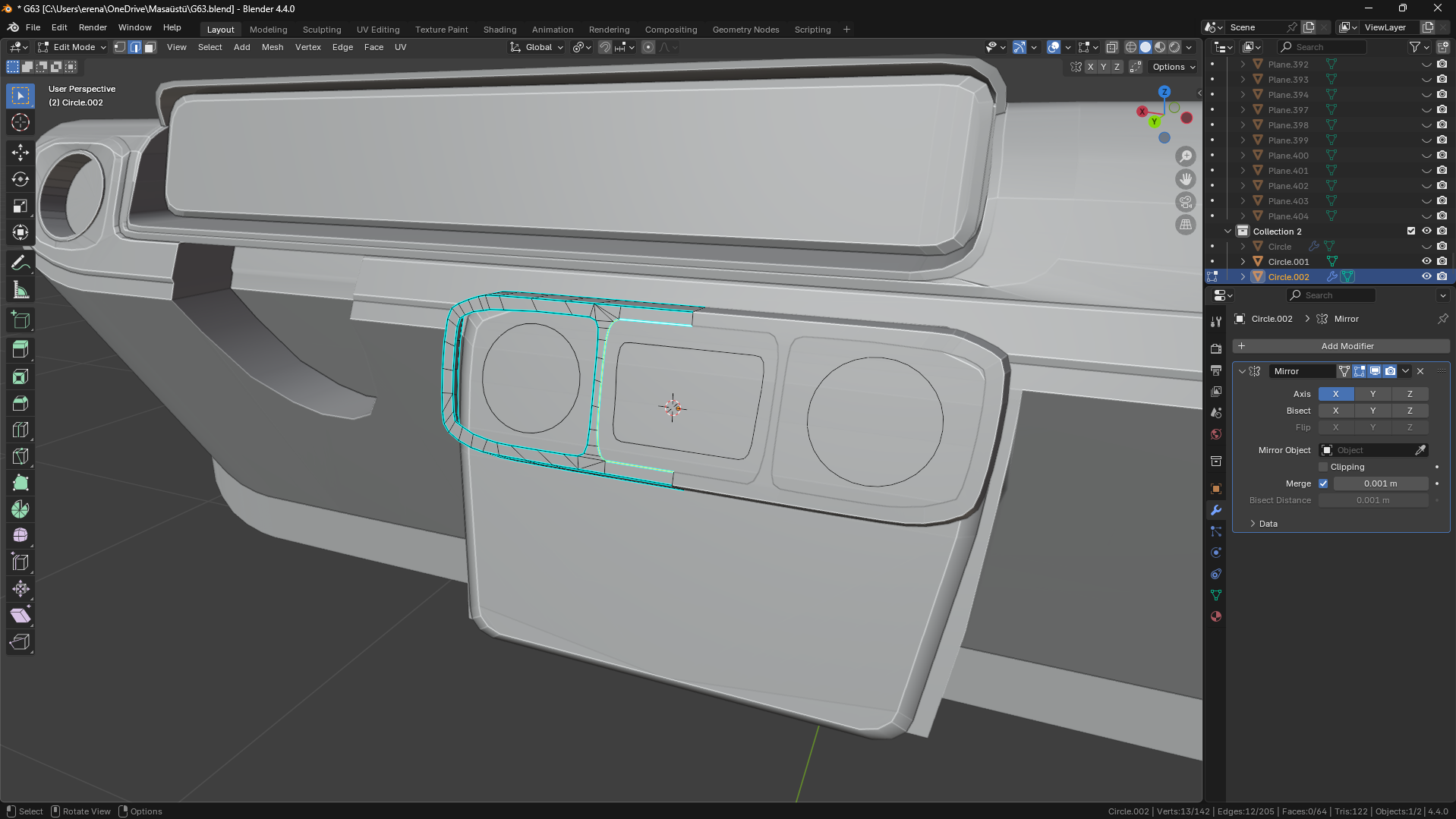Click the outliner Search field

[1322, 47]
